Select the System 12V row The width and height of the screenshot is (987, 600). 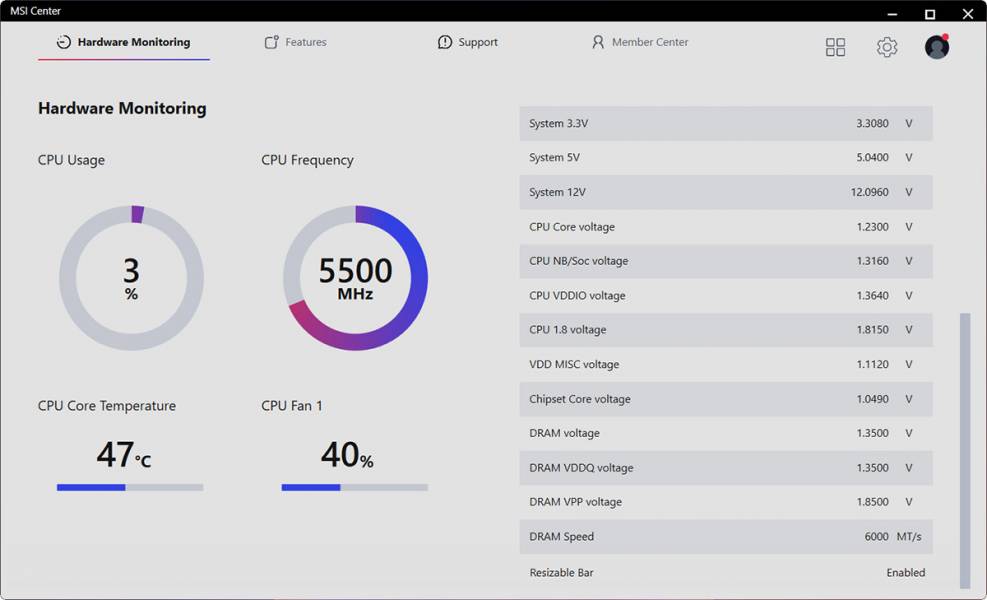[725, 192]
